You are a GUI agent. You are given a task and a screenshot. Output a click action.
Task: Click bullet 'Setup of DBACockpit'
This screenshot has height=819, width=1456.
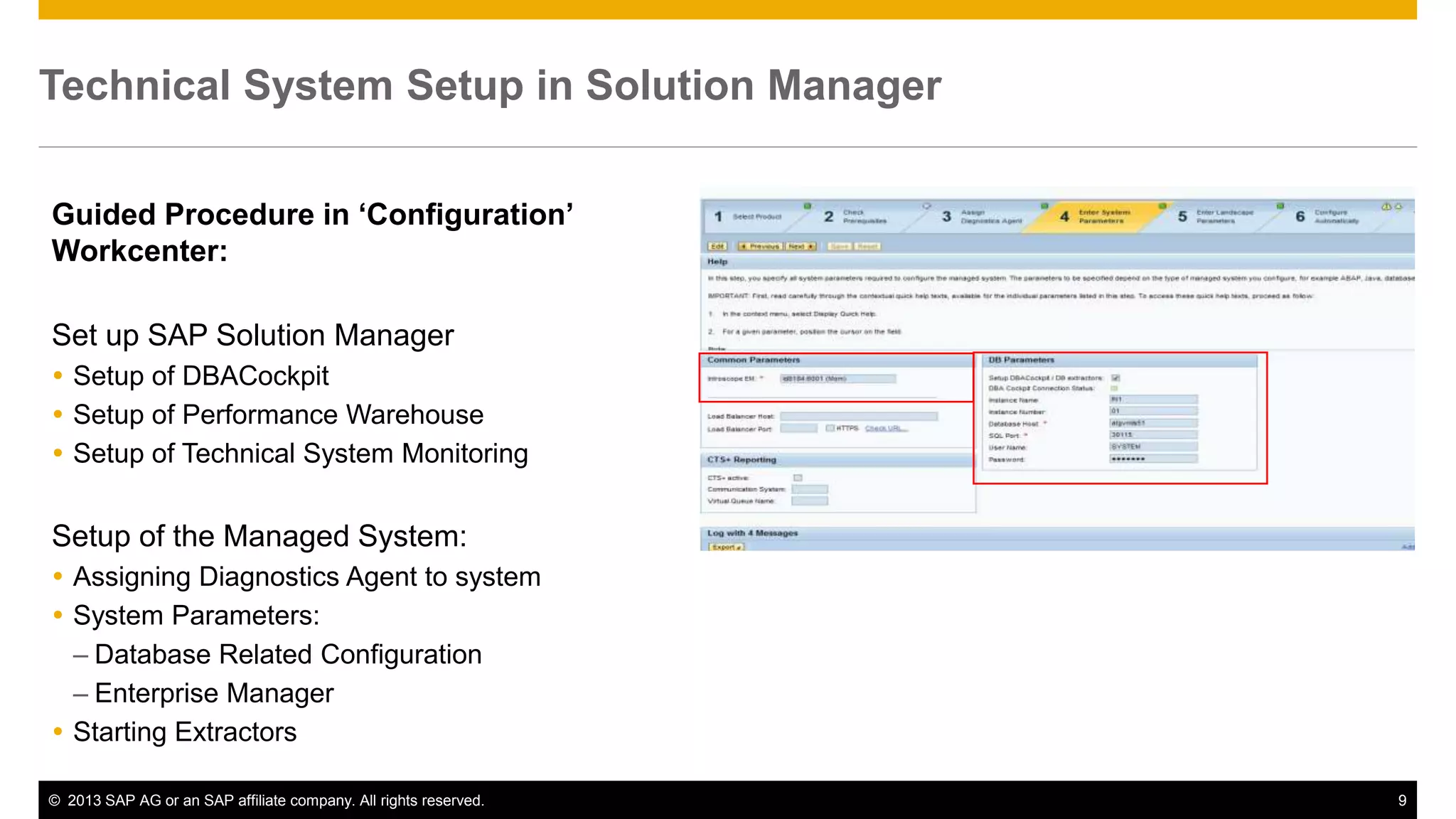click(x=201, y=375)
